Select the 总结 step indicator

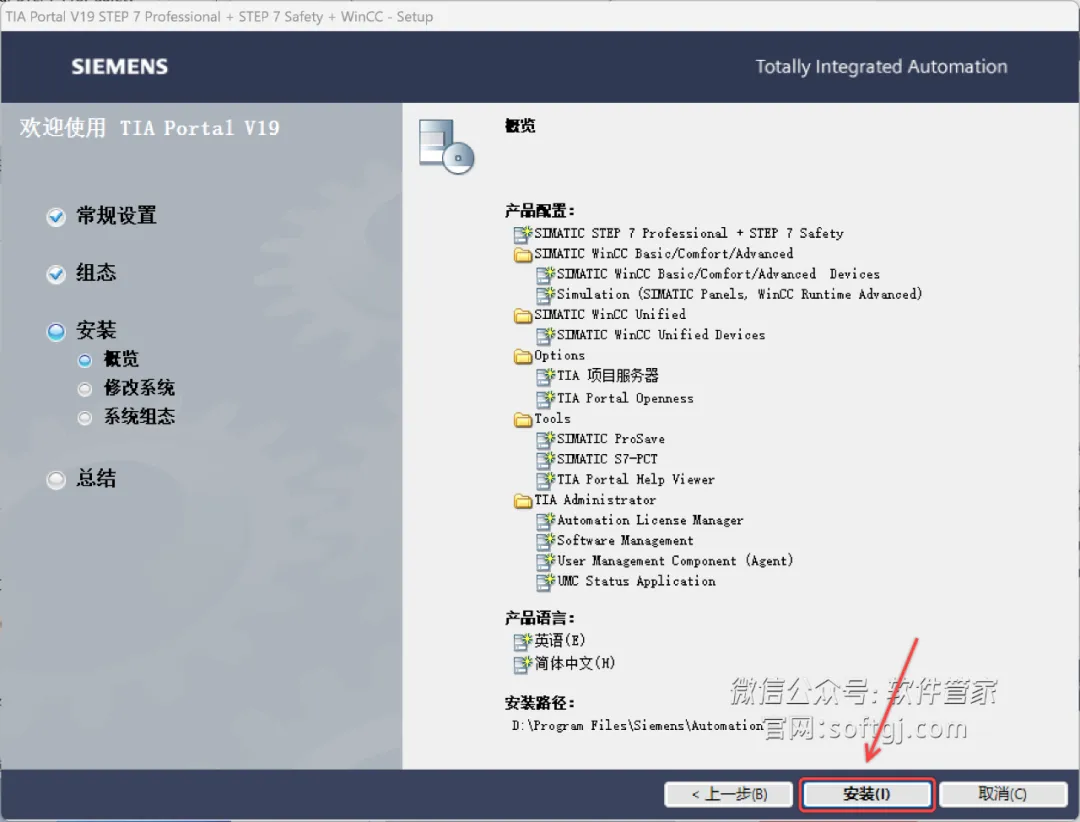[56, 480]
